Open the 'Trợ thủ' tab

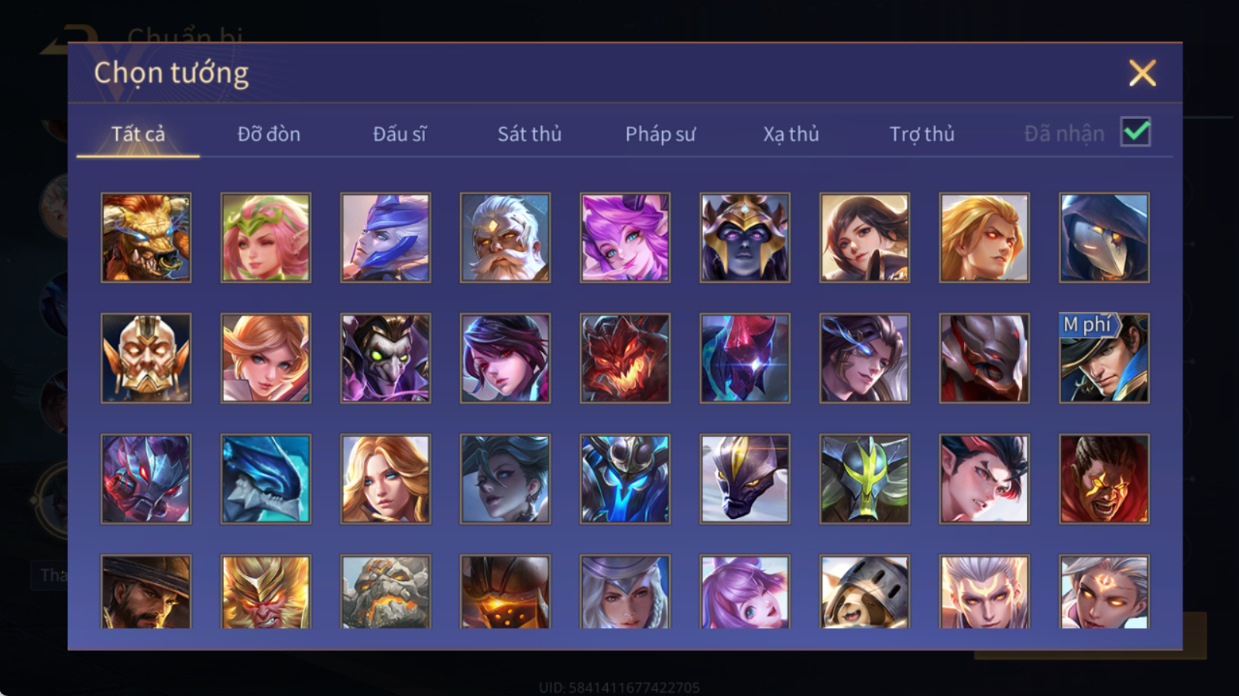[x=922, y=134]
